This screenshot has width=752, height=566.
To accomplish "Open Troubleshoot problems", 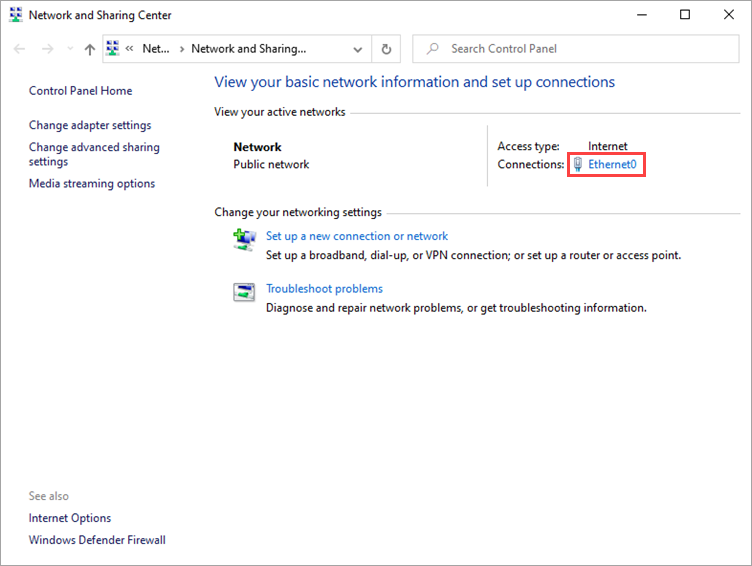I will coord(324,289).
